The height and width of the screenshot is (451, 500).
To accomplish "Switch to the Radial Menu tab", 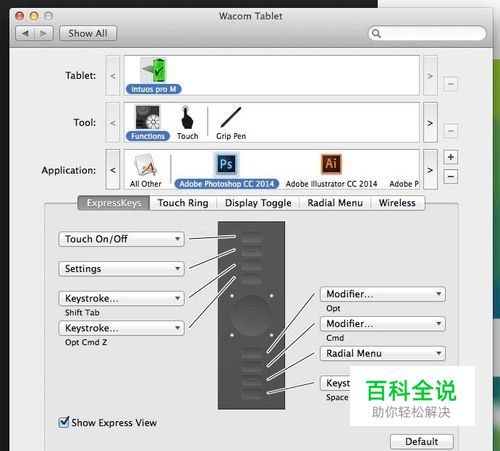I will pyautogui.click(x=335, y=203).
